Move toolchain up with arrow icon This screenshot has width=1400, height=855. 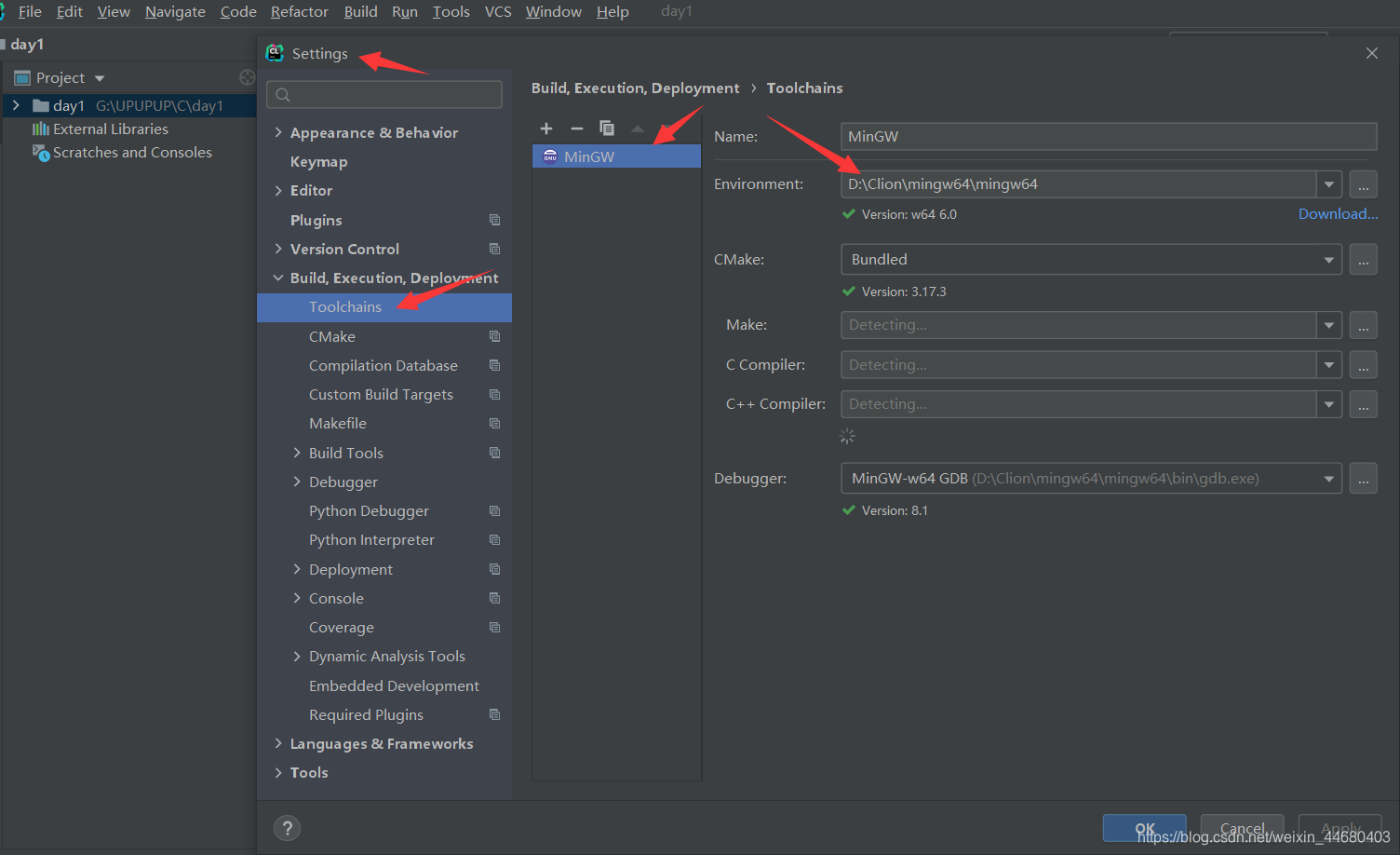(x=638, y=129)
